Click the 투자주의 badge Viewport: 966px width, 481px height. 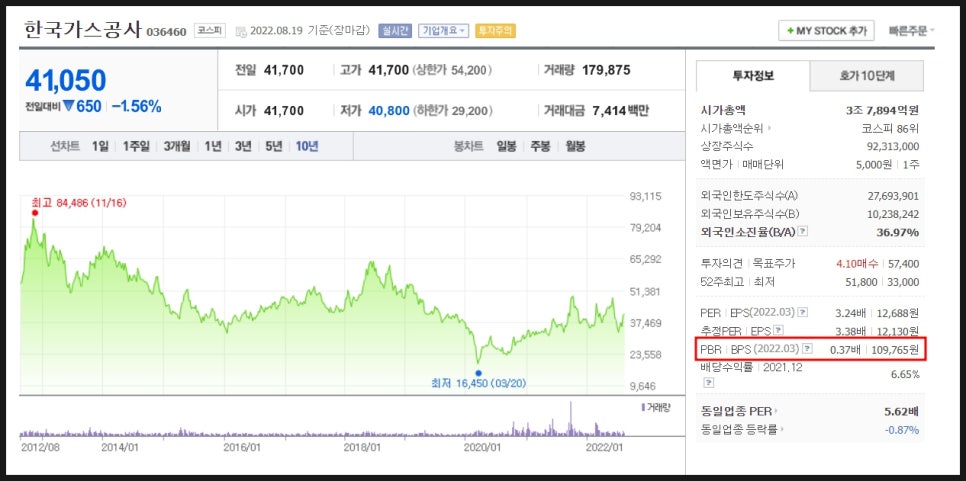coord(495,31)
